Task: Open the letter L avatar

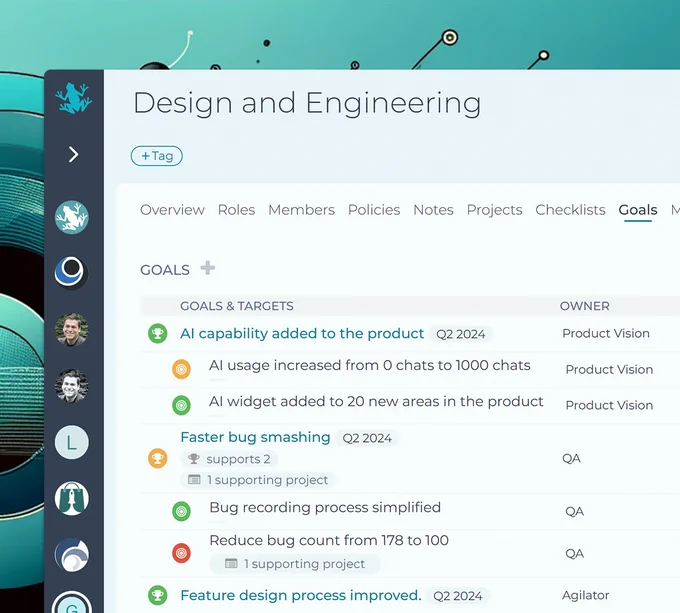Action: click(x=72, y=442)
